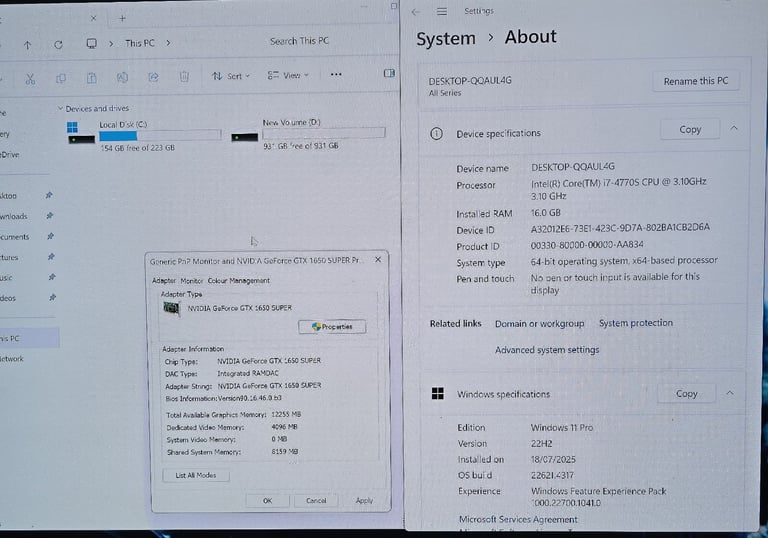Select the New Volume (D:) drive icon
This screenshot has width=768, height=538.
tap(244, 137)
